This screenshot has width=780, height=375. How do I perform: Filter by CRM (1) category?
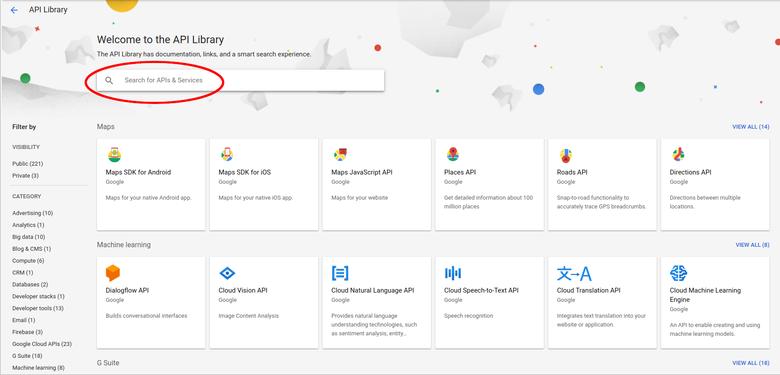[23, 273]
